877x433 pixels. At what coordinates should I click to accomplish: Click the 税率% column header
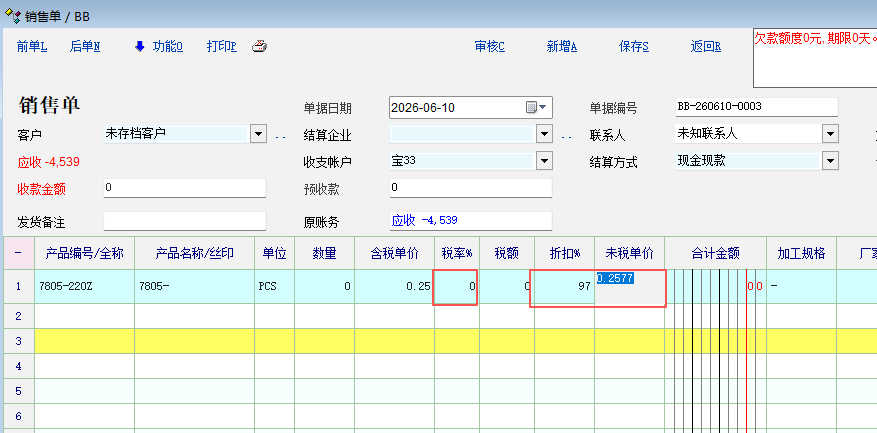click(457, 253)
